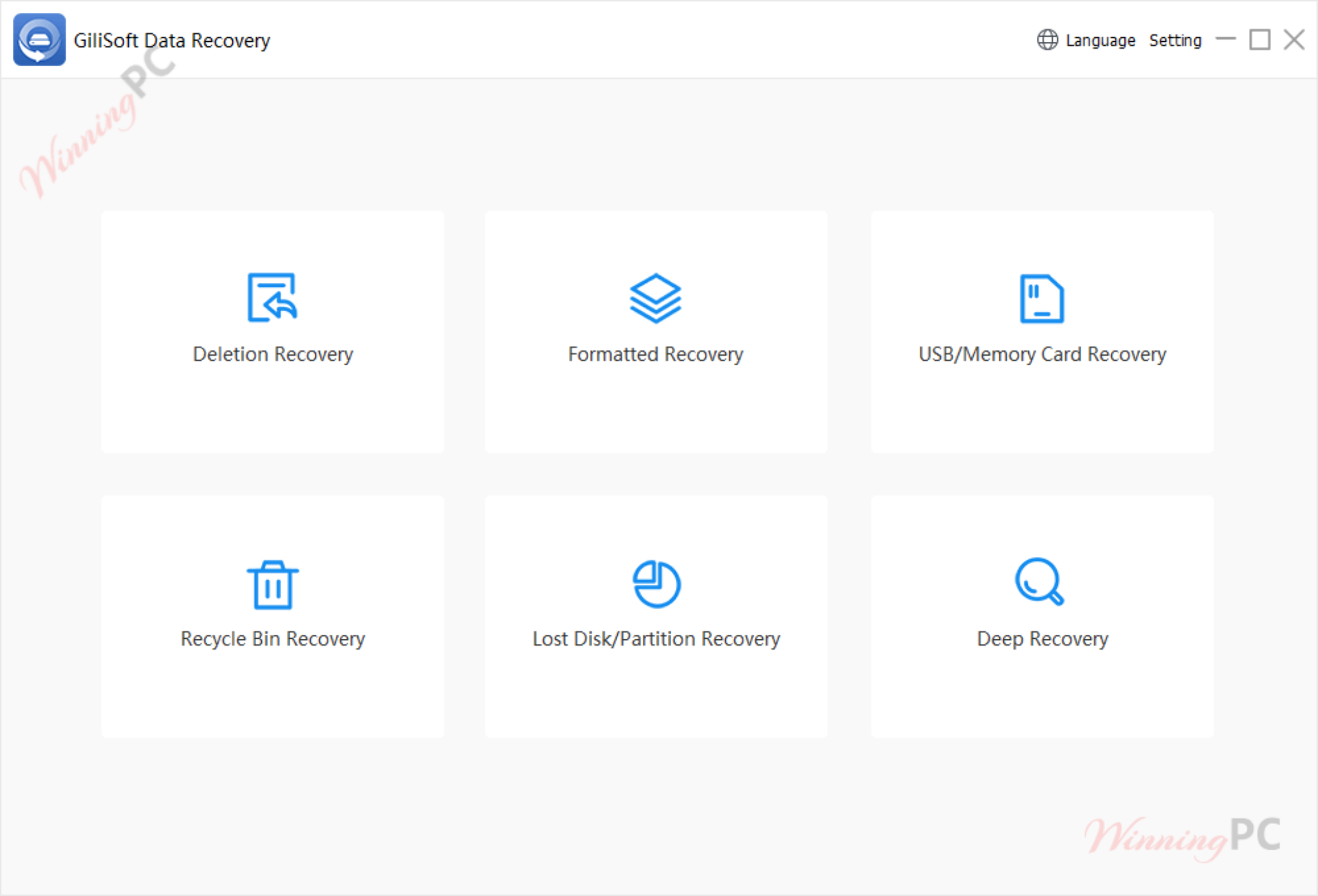1318x896 pixels.
Task: Minimize the GiliSoft Data Recovery window
Action: pyautogui.click(x=1227, y=39)
